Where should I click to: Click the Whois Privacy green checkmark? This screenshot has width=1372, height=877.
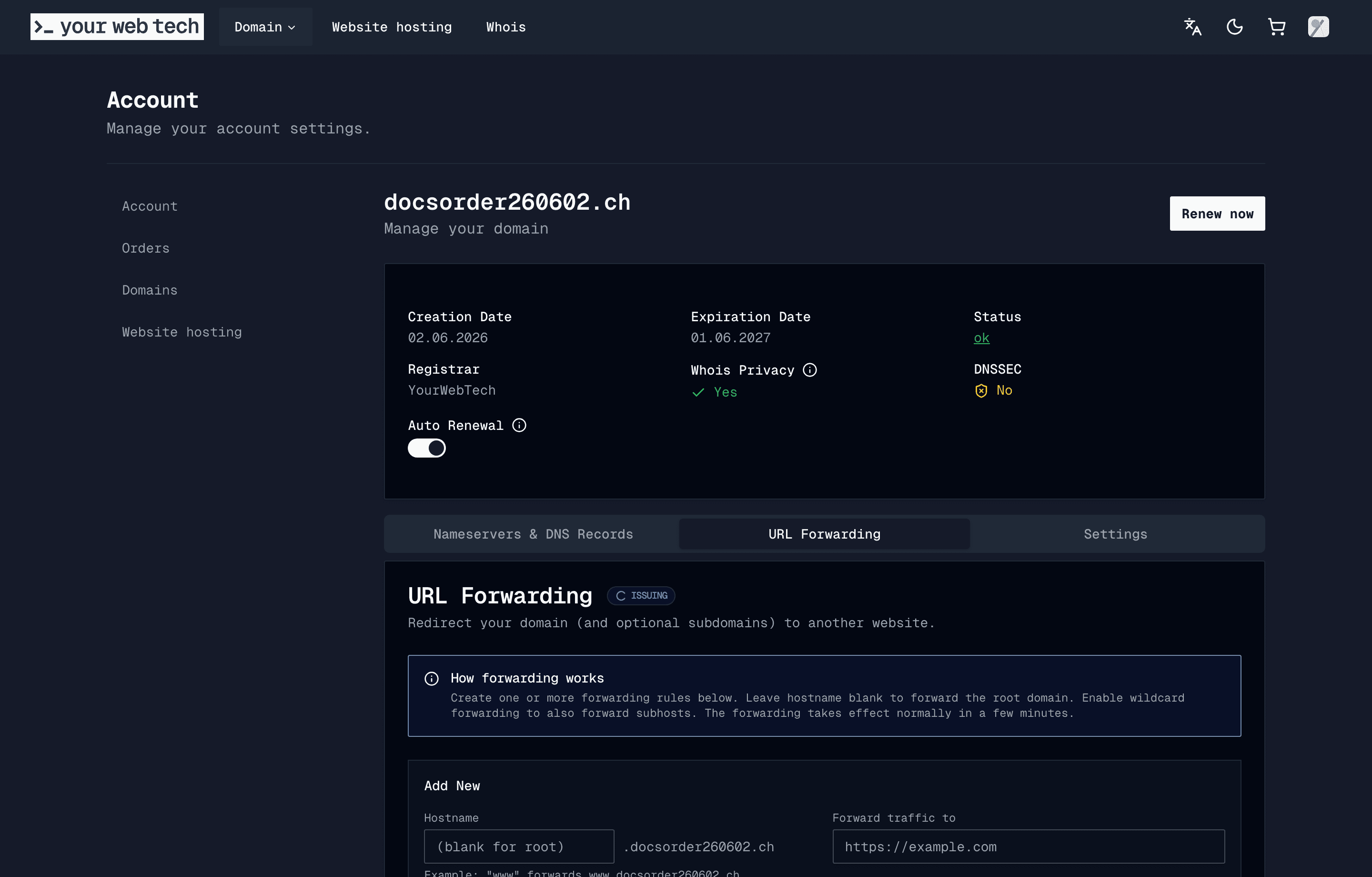click(698, 392)
